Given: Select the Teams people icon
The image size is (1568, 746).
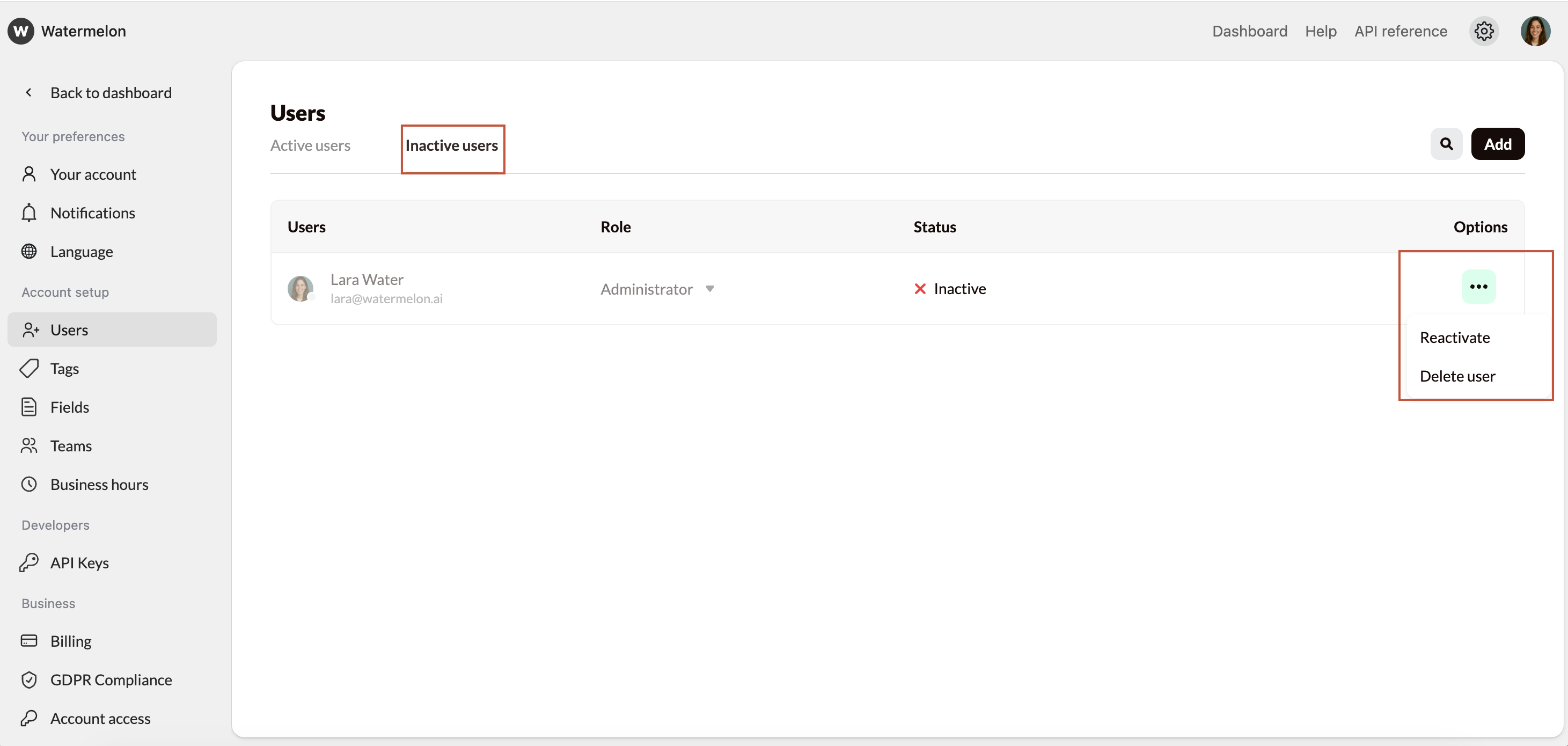Looking at the screenshot, I should (x=30, y=445).
